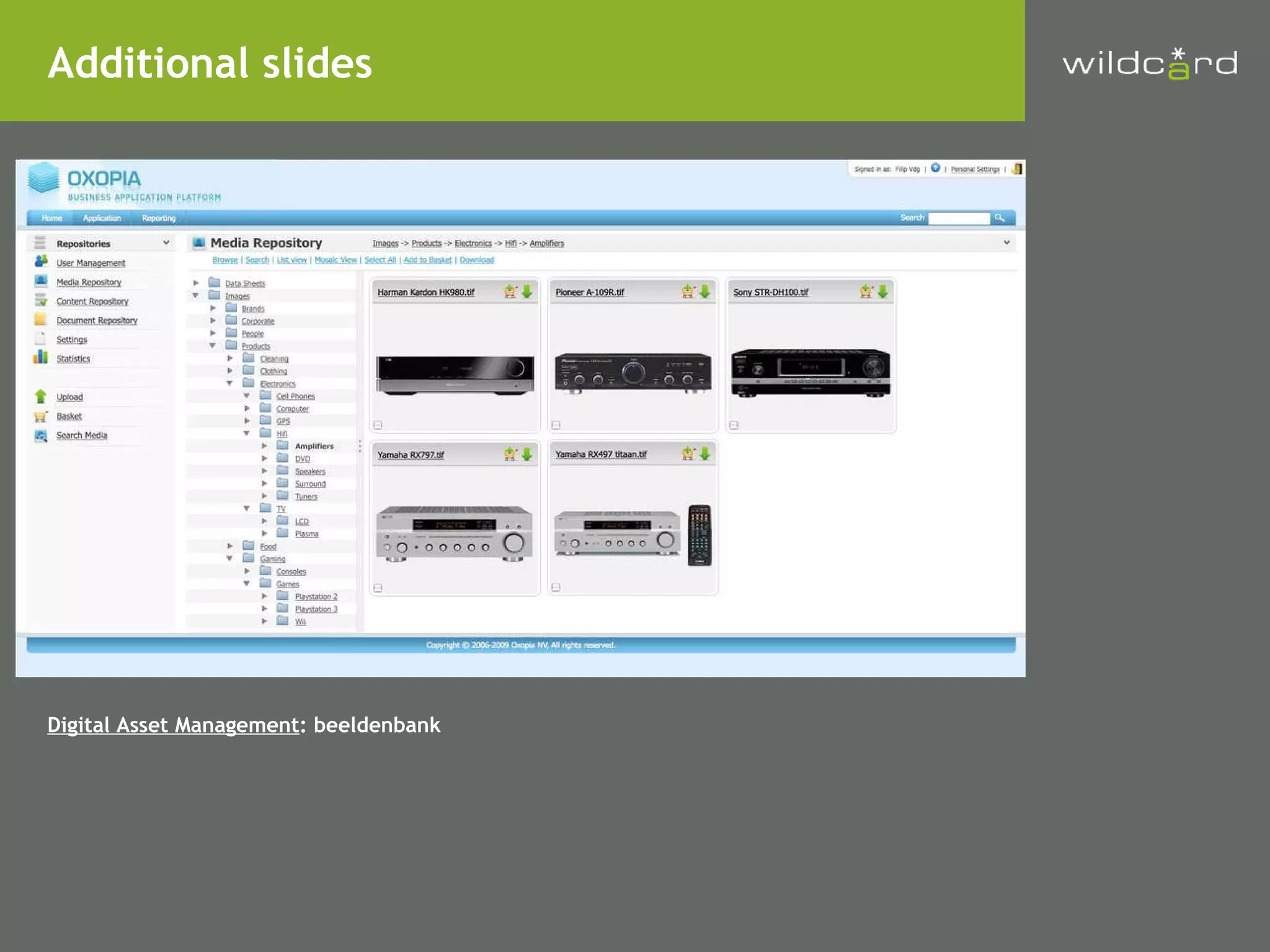
Task: Click the Download link in toolbar
Action: click(477, 260)
